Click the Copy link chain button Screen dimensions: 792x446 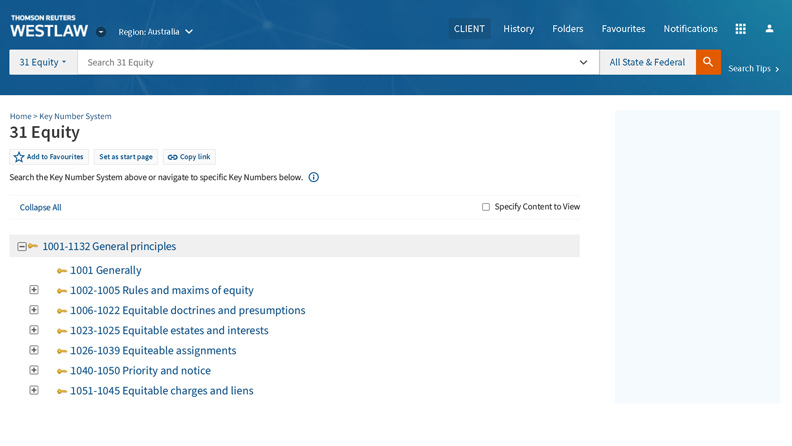[189, 157]
